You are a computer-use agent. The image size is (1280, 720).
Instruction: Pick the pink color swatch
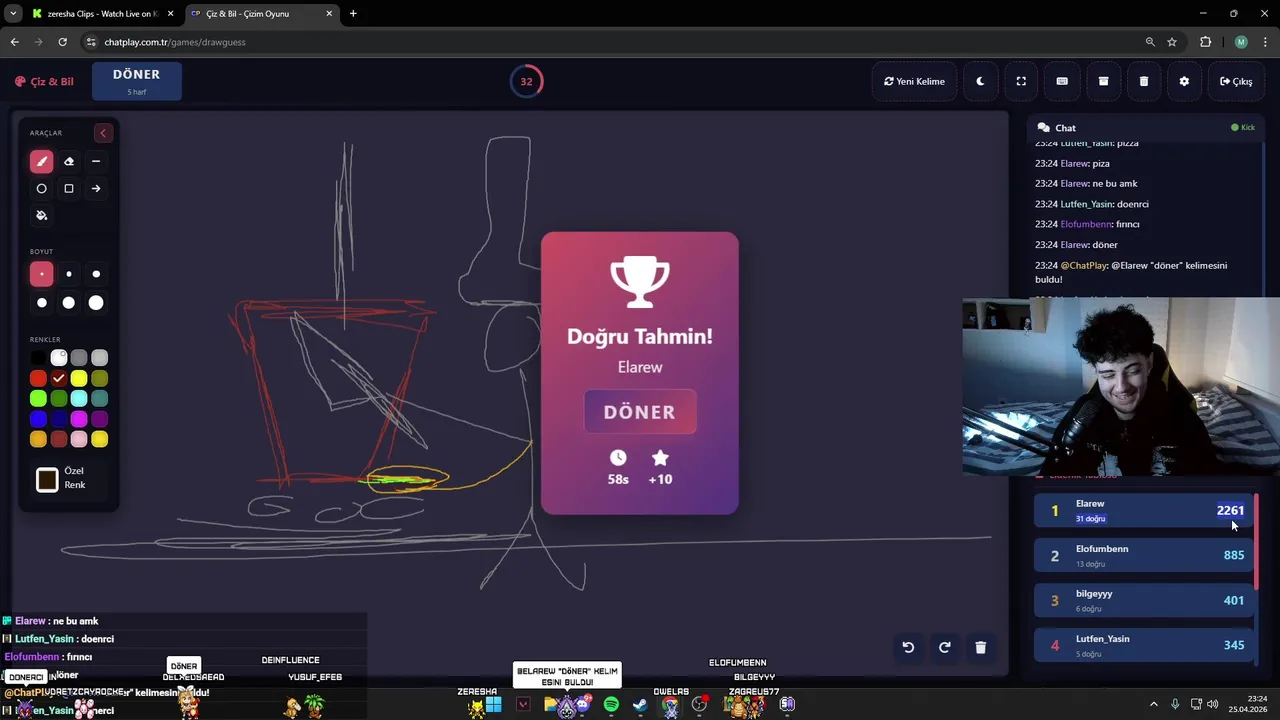click(79, 439)
